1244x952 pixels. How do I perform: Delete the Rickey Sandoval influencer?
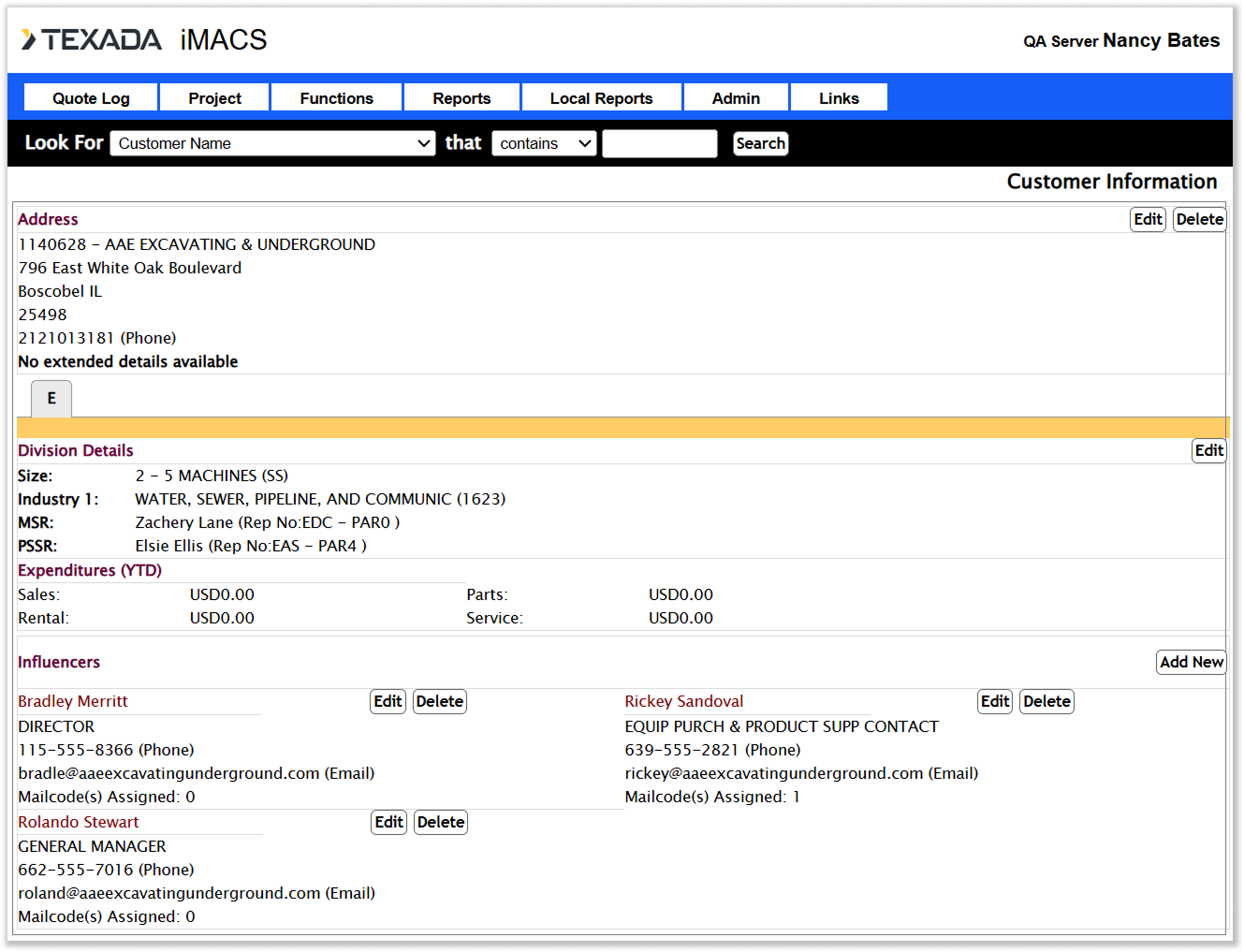(x=1046, y=701)
